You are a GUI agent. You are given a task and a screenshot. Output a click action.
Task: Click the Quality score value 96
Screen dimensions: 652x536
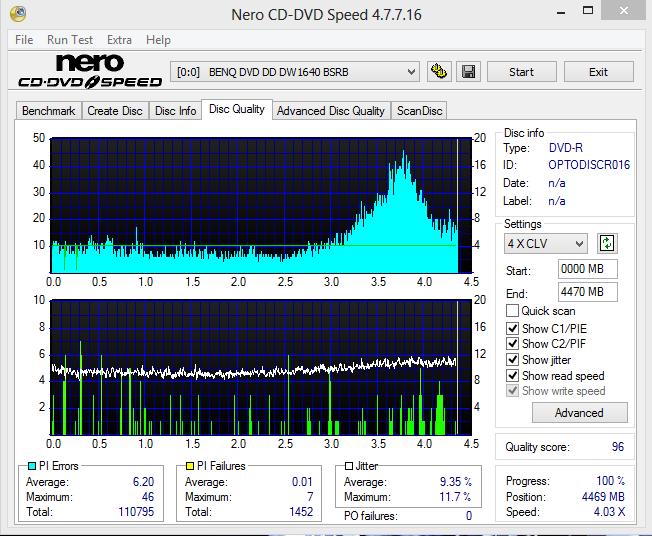(618, 447)
